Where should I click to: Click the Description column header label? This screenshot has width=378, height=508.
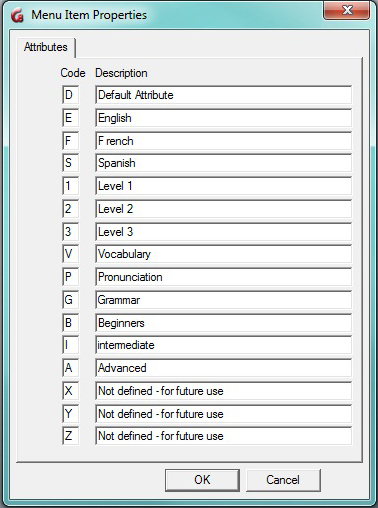121,73
